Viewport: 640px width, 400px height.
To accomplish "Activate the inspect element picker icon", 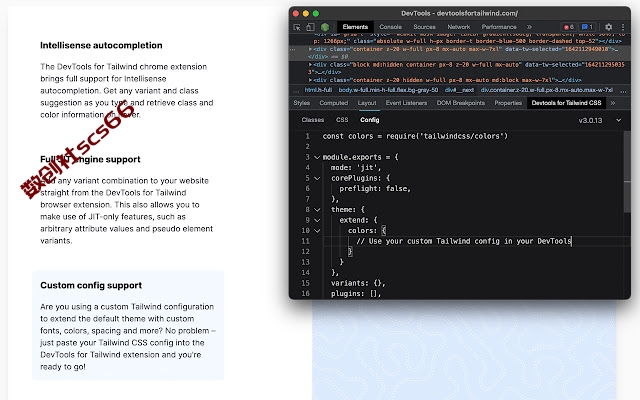I will pyautogui.click(x=297, y=27).
